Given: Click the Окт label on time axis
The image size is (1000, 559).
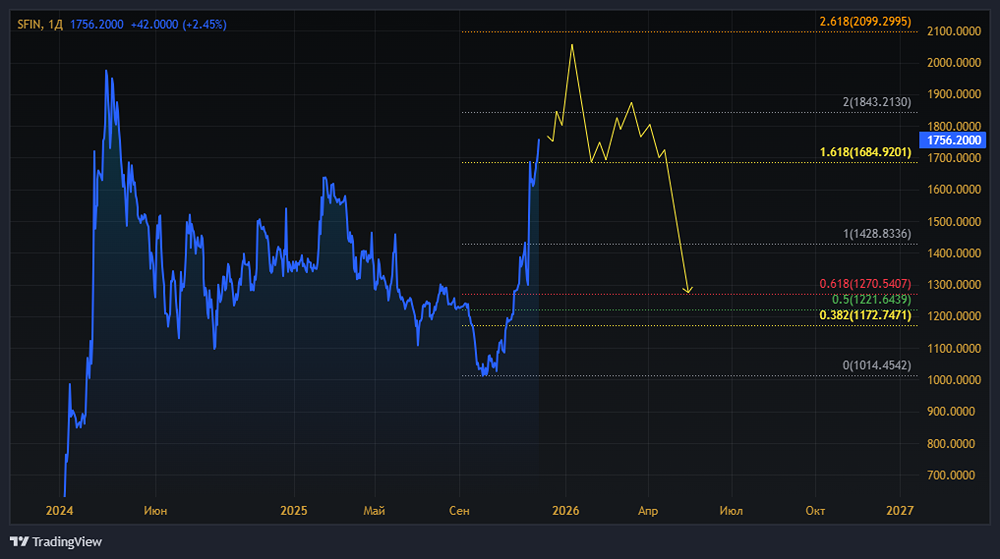Looking at the screenshot, I should tap(815, 510).
